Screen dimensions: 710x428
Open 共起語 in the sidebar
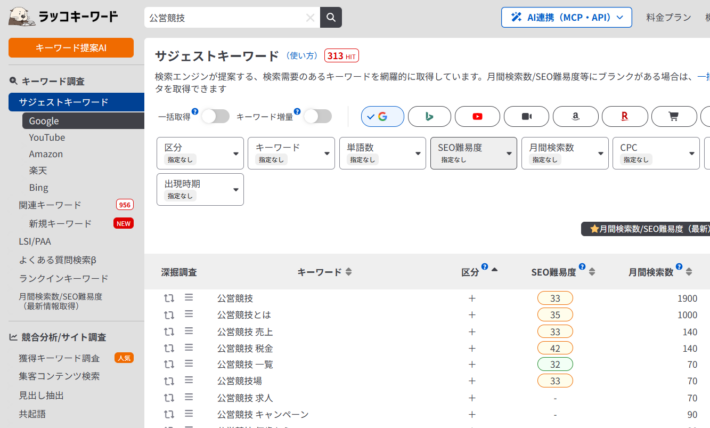[32, 414]
